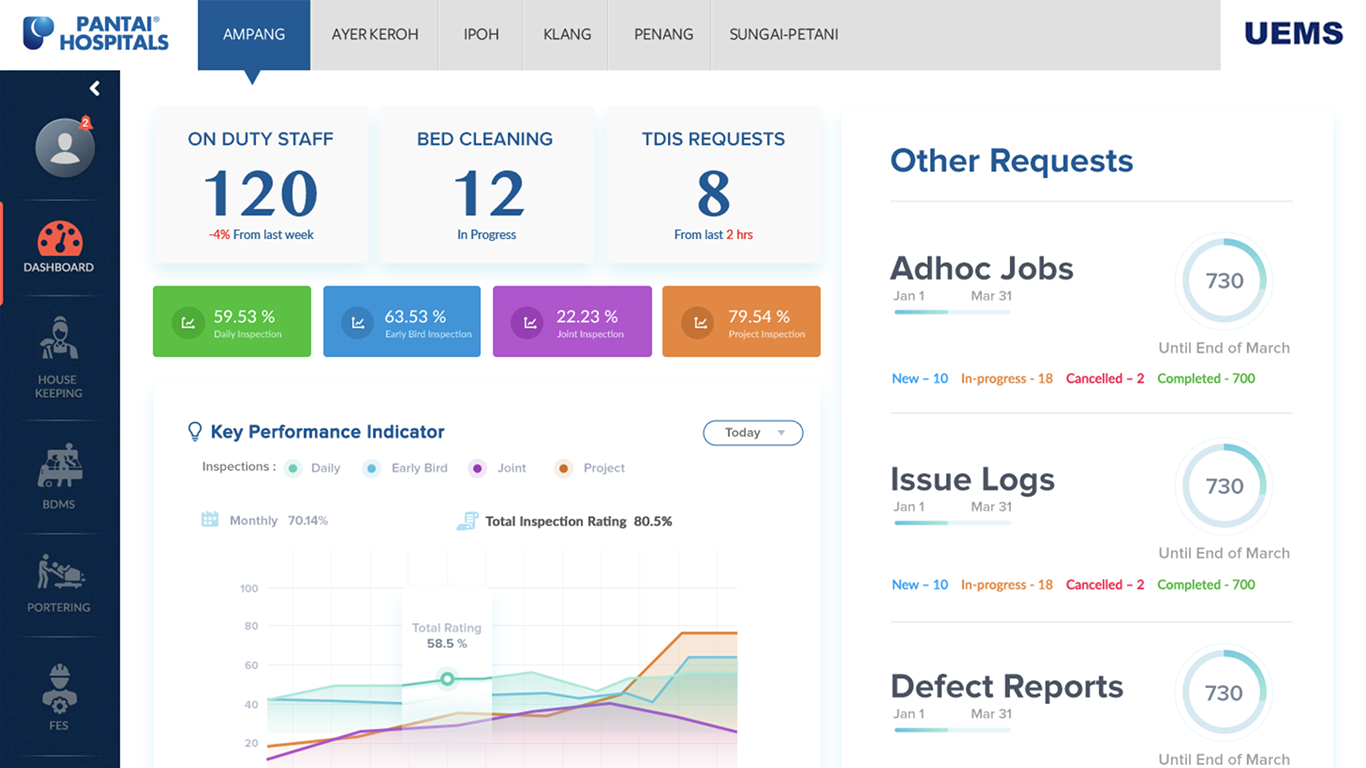Open the Portering sidebar icon
This screenshot has height=768, width=1366.
(59, 572)
